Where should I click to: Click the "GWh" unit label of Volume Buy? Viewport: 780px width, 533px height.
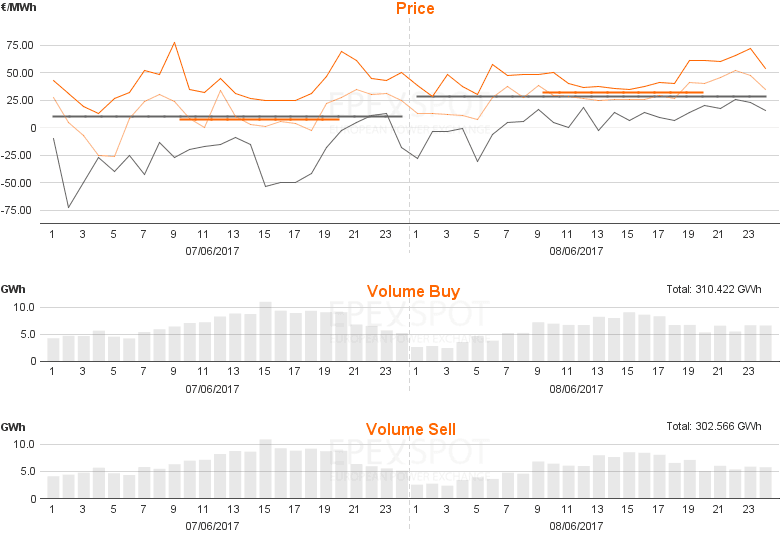[13, 289]
